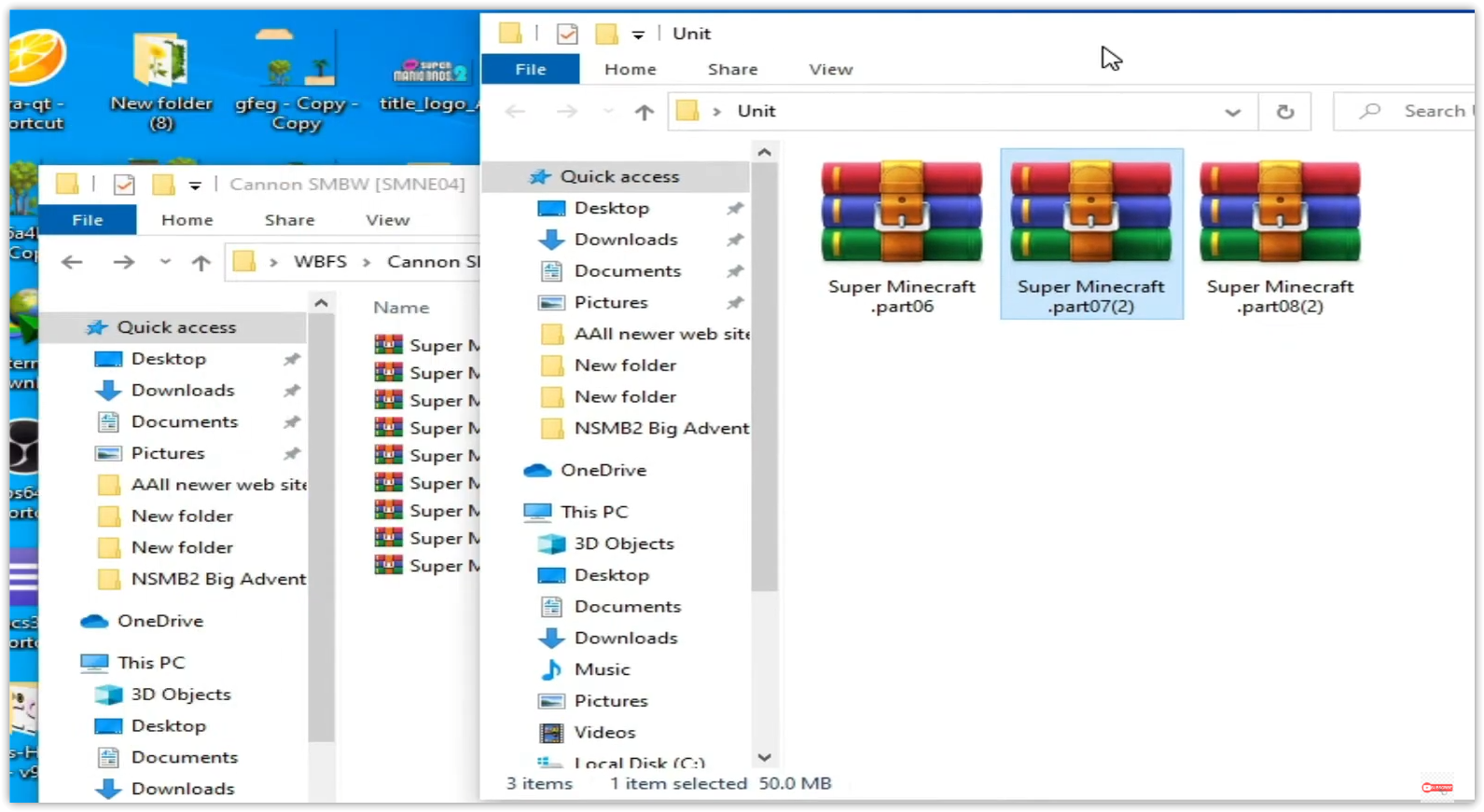Open NSMB2 Big Advent in Cannon SMBW sidebar
Image resolution: width=1484 pixels, height=812 pixels.
pyautogui.click(x=218, y=579)
